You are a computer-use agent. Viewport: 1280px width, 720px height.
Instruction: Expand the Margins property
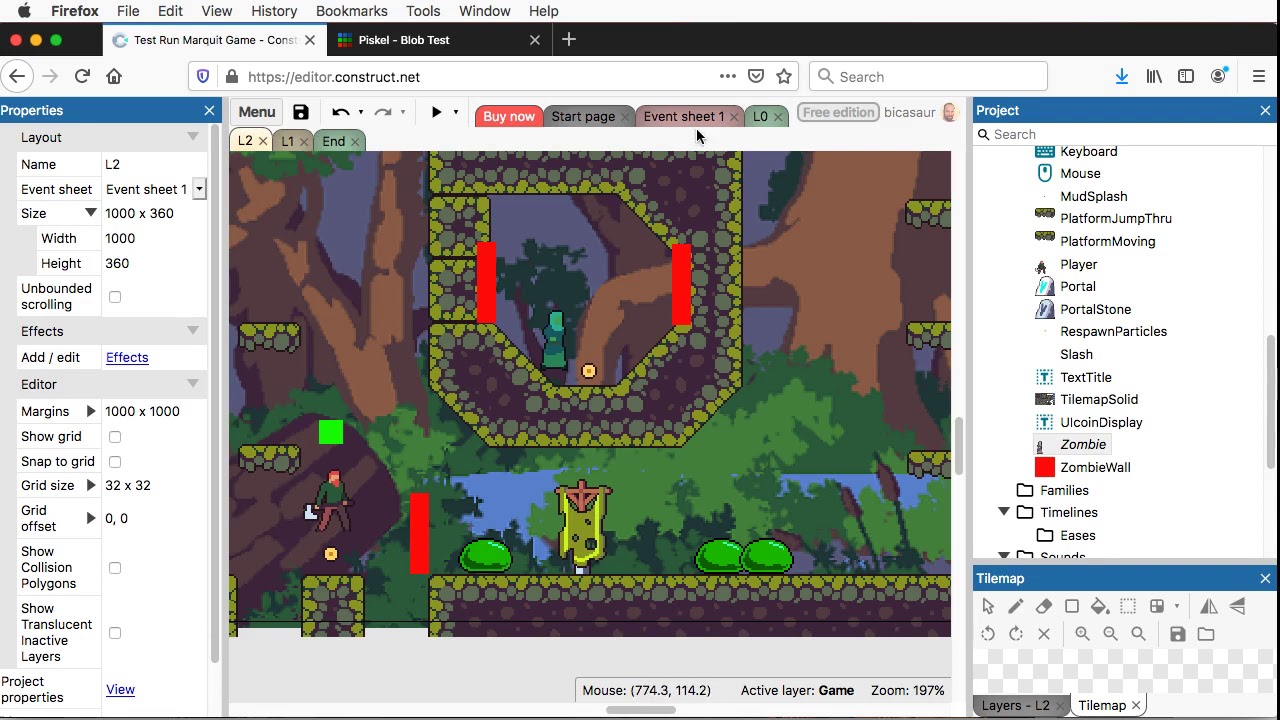[91, 411]
